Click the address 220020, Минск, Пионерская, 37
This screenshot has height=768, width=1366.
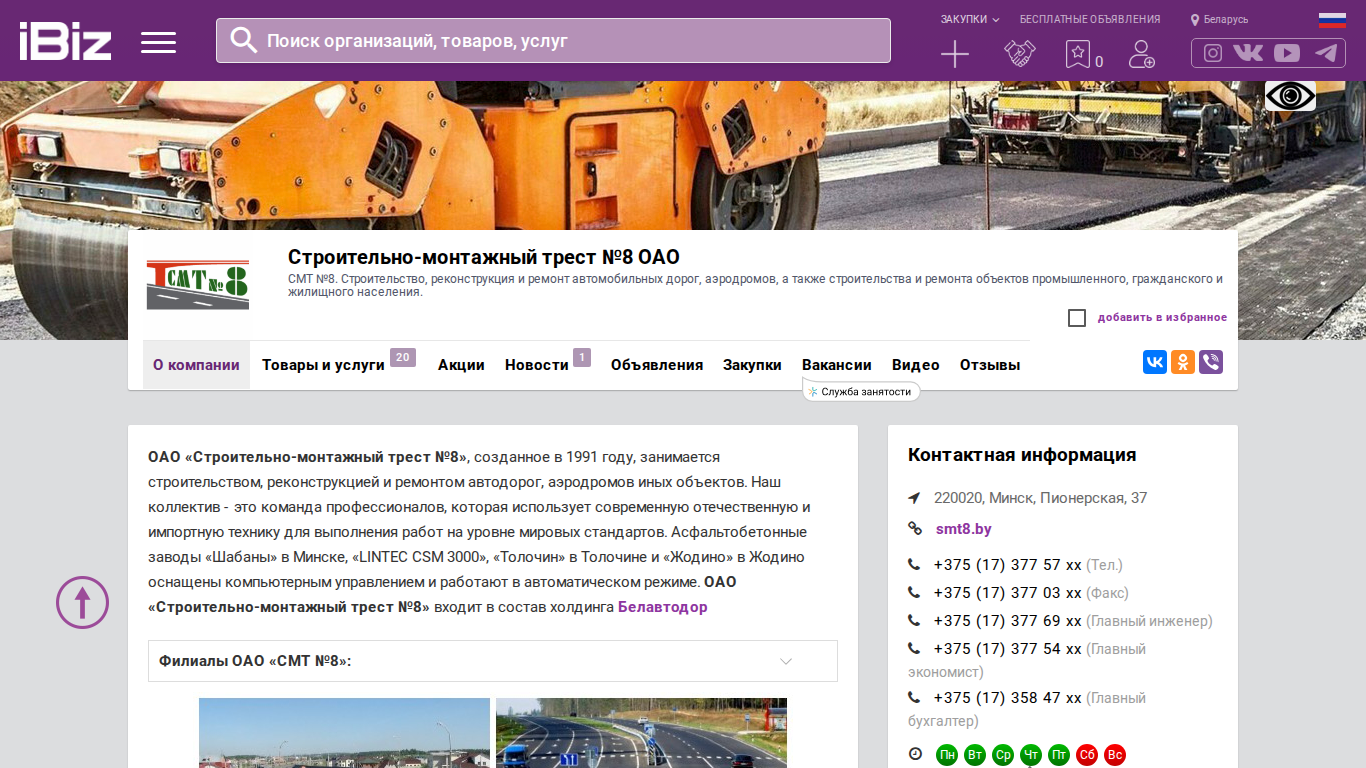tap(1040, 498)
